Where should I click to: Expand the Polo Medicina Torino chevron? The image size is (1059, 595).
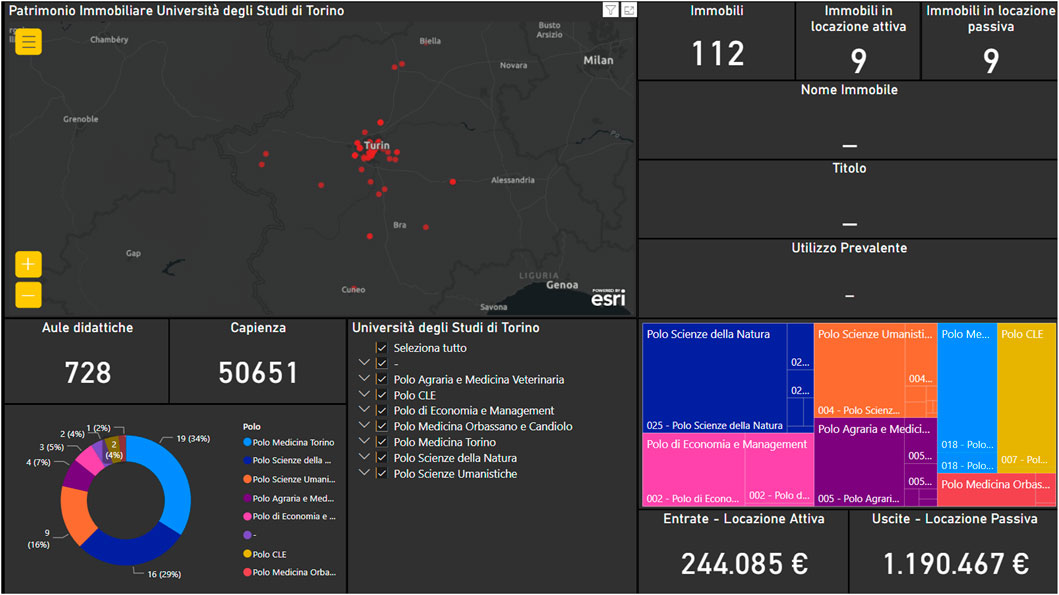coord(364,441)
